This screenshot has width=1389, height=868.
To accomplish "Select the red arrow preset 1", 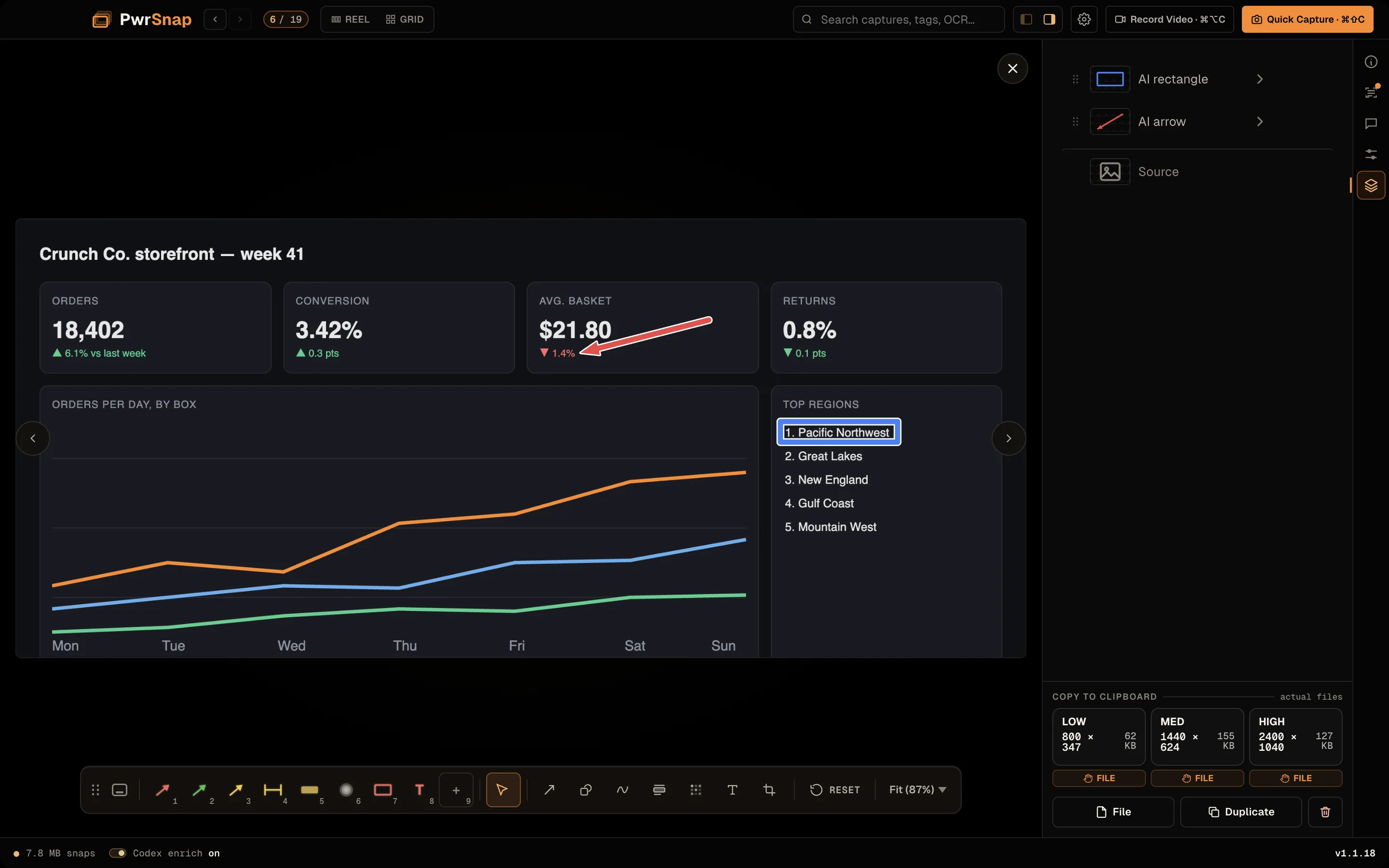I will [163, 790].
